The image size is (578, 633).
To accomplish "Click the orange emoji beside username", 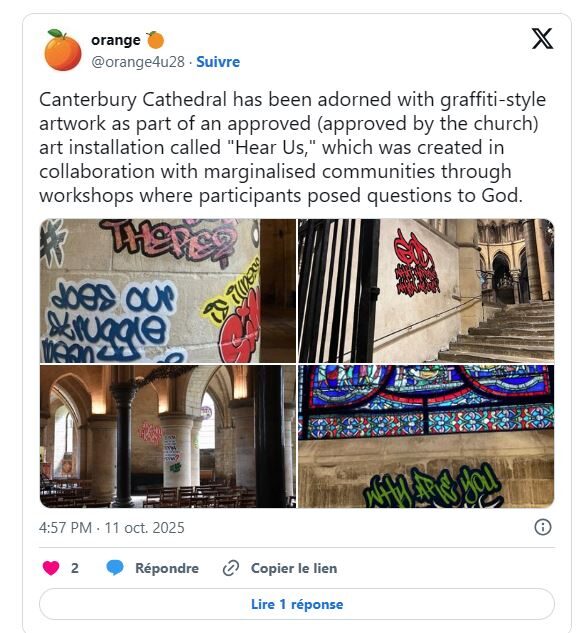I will coord(155,40).
